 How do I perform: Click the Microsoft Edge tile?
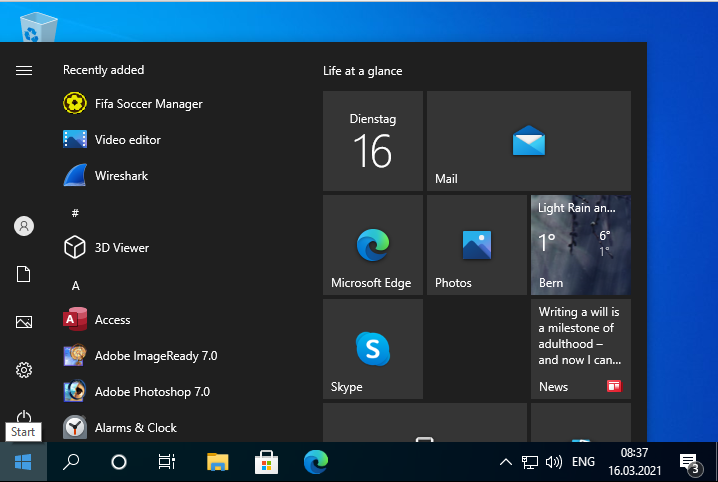pos(372,245)
